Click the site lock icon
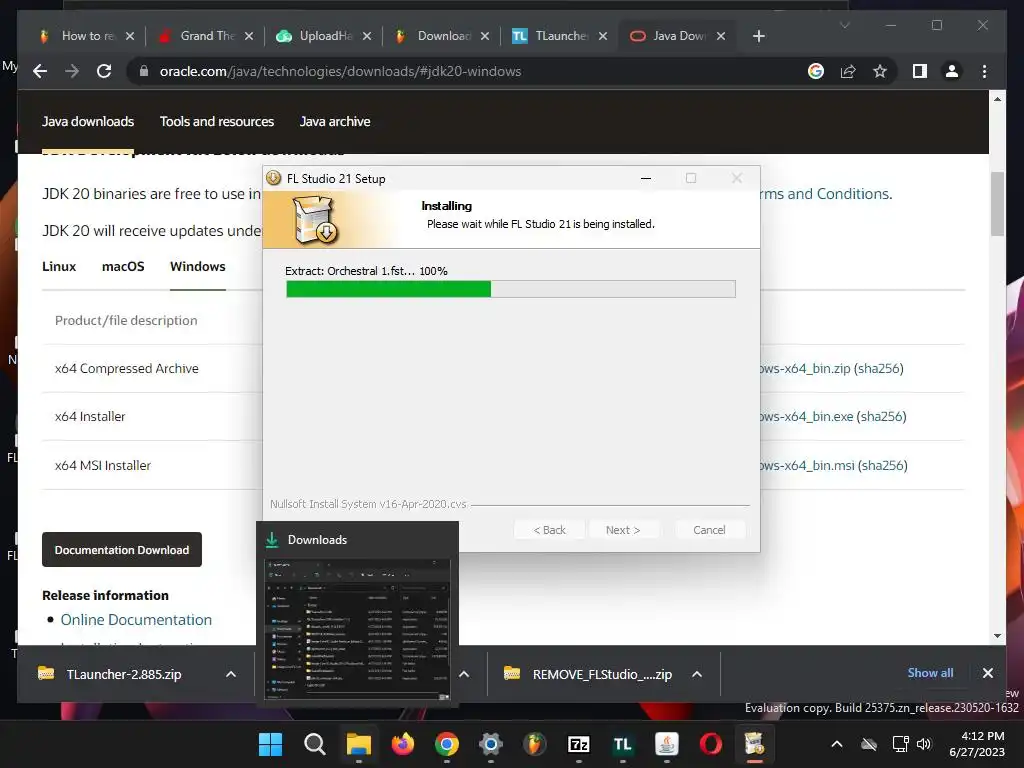 [x=144, y=71]
